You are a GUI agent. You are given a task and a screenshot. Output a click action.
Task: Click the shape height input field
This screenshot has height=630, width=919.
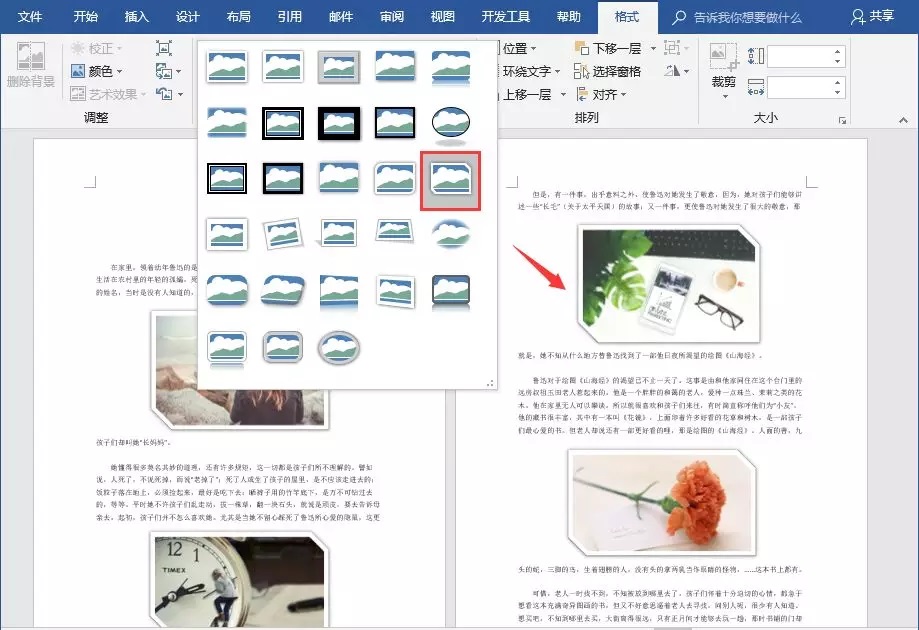799,56
